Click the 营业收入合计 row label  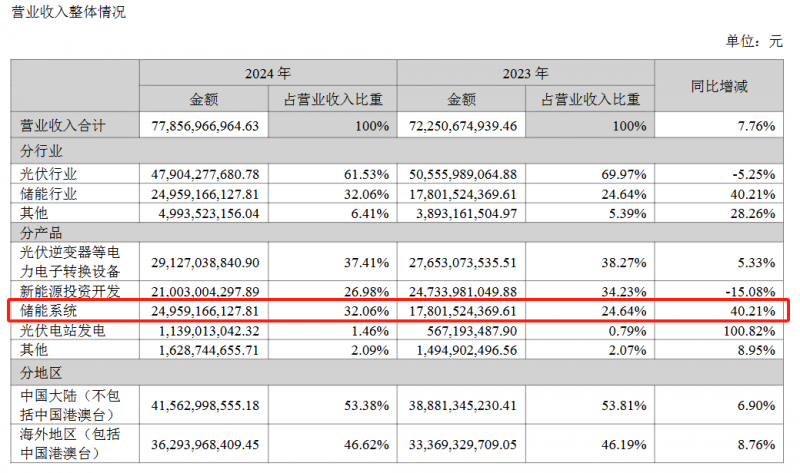coord(63,127)
